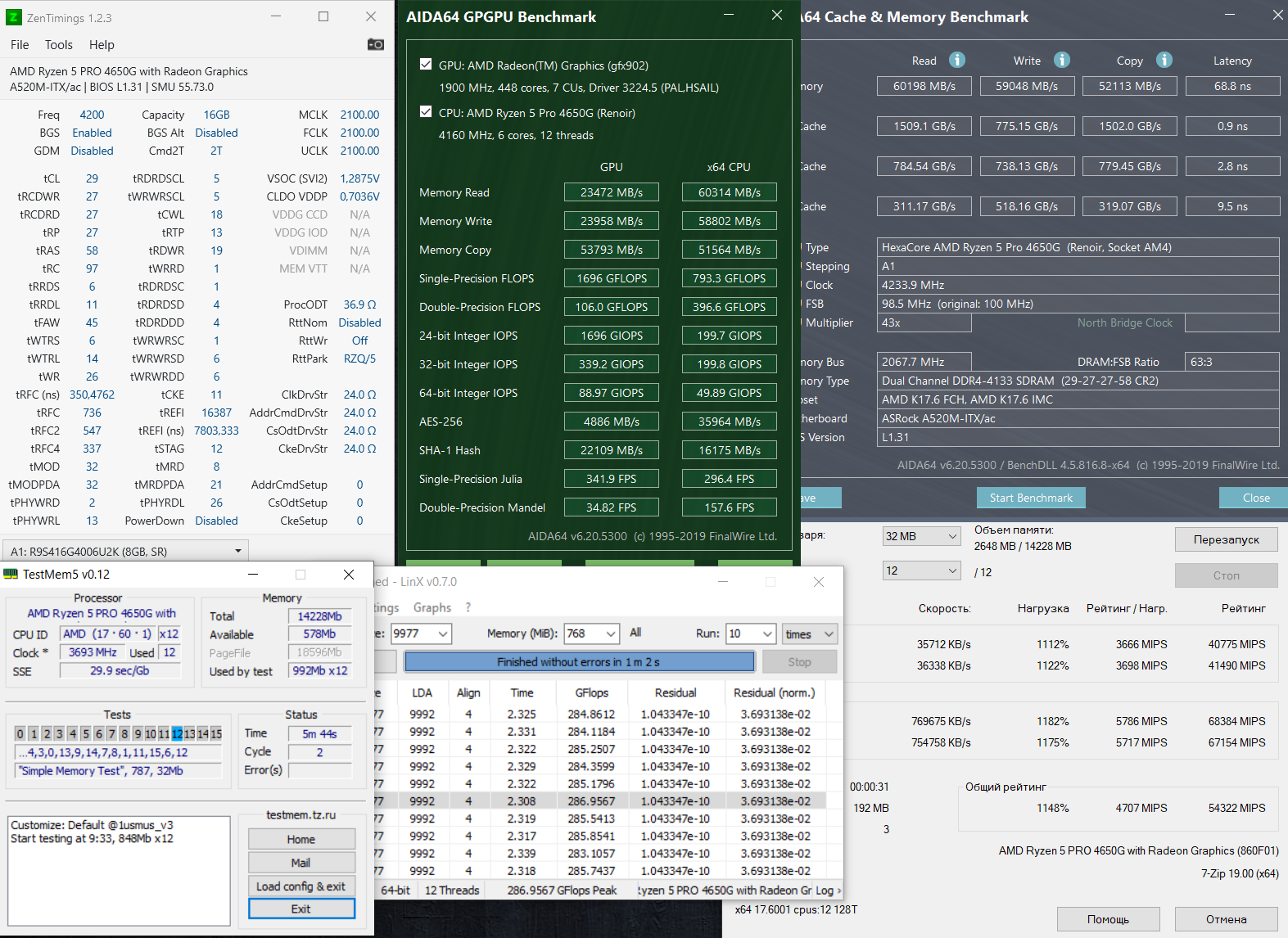Click the TestMem5 log text area
The image size is (1288, 938).
[x=120, y=870]
